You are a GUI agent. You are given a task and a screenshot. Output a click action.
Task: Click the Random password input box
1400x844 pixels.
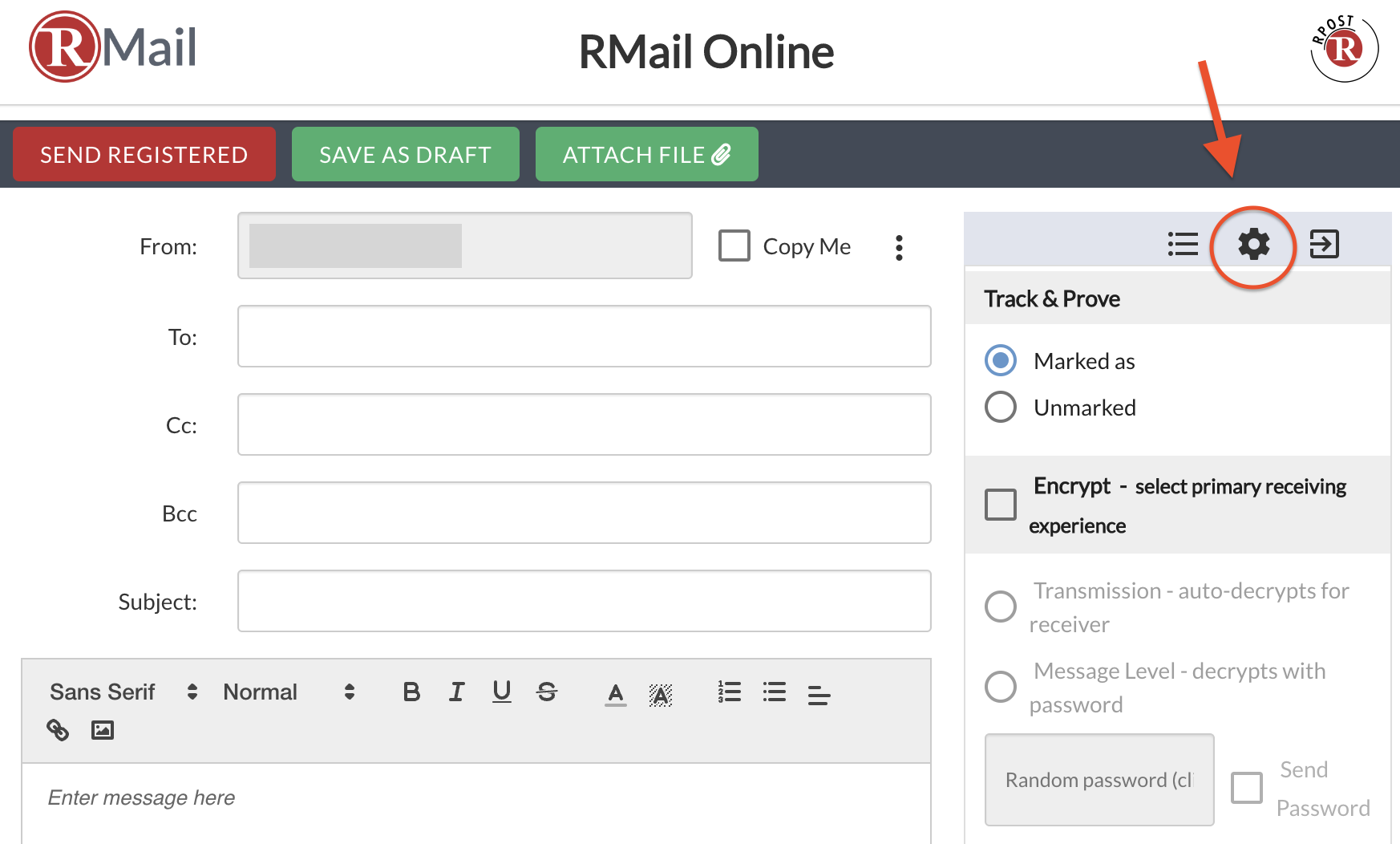point(1099,780)
